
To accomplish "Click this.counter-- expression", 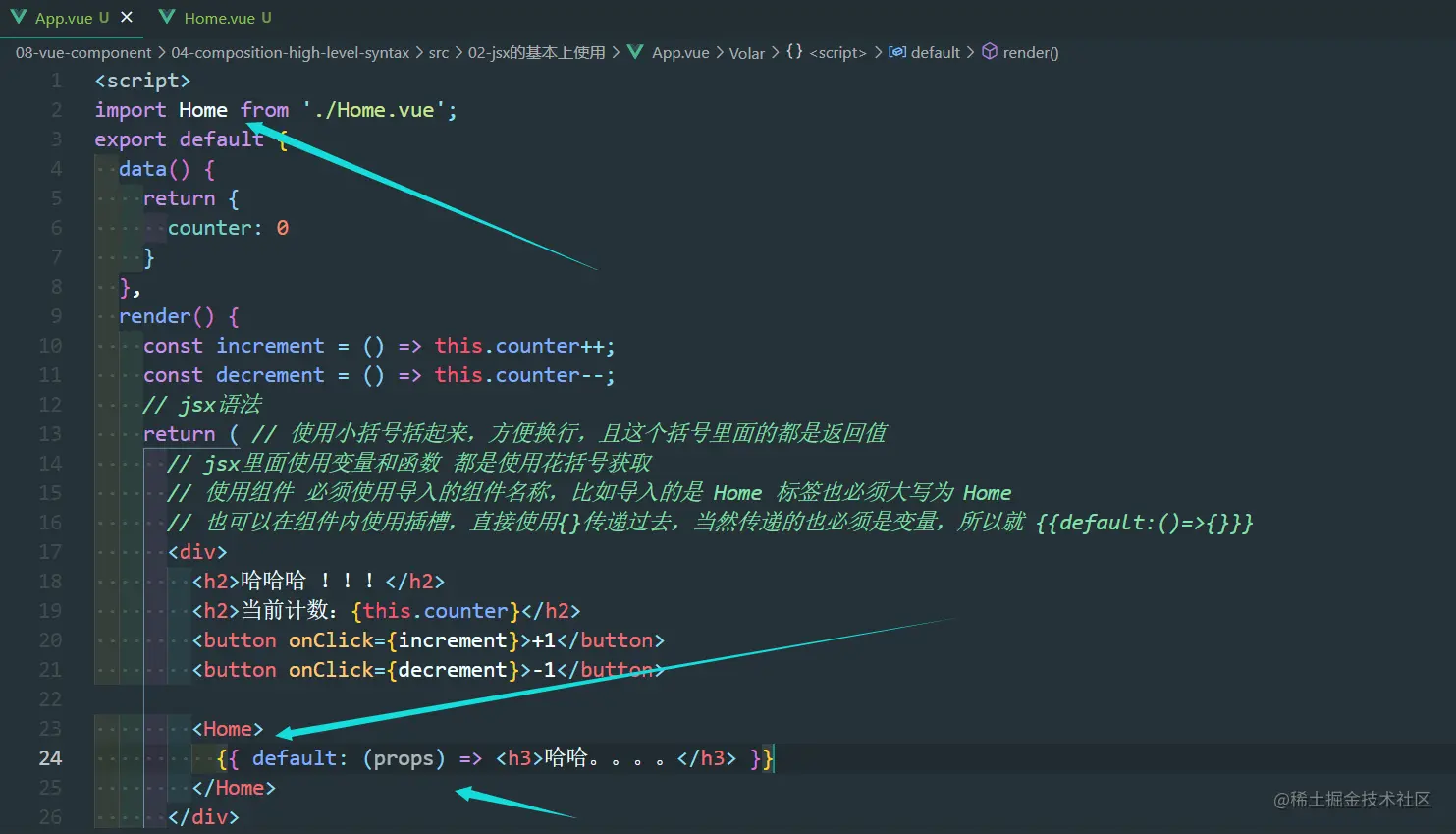I will coord(519,375).
